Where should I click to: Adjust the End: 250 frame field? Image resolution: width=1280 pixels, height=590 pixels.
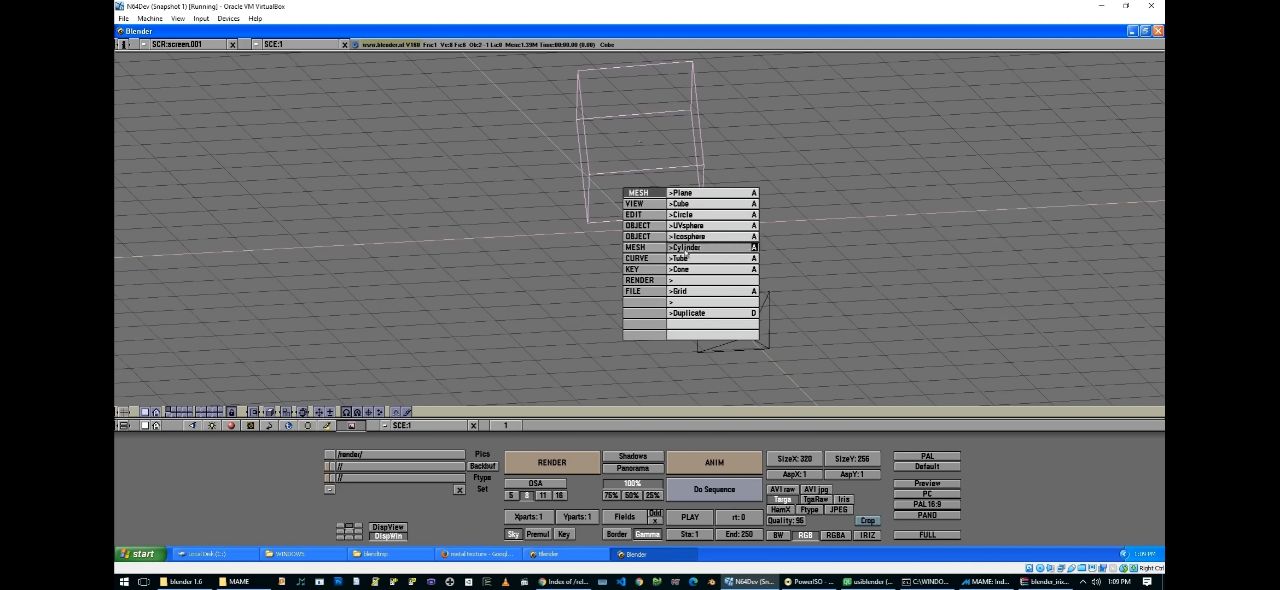click(x=739, y=534)
